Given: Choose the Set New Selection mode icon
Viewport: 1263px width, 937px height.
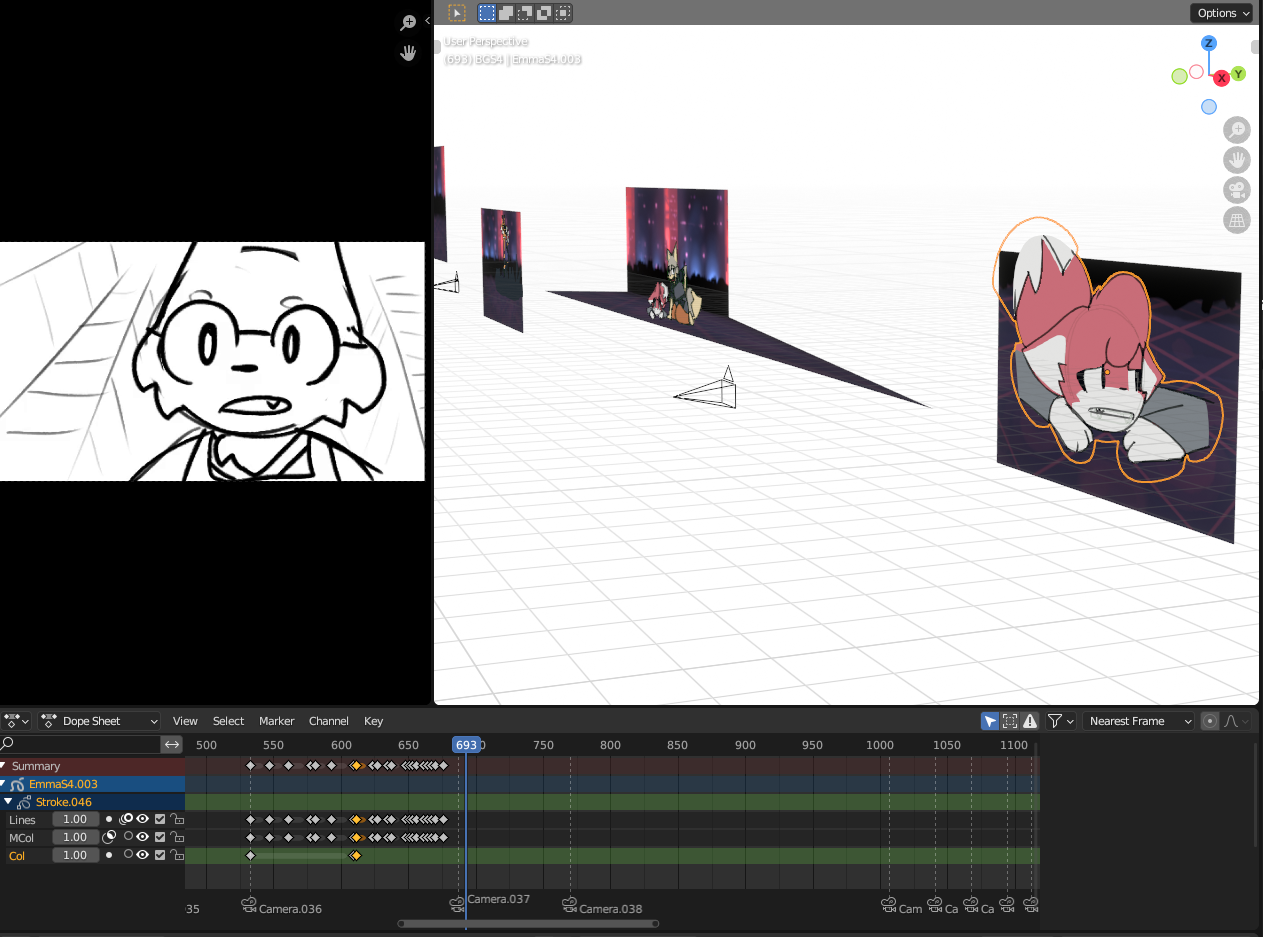Looking at the screenshot, I should (x=487, y=13).
